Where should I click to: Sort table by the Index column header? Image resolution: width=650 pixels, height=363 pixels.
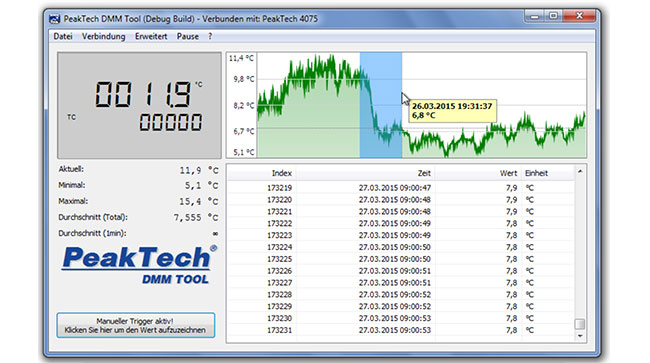pyautogui.click(x=262, y=173)
